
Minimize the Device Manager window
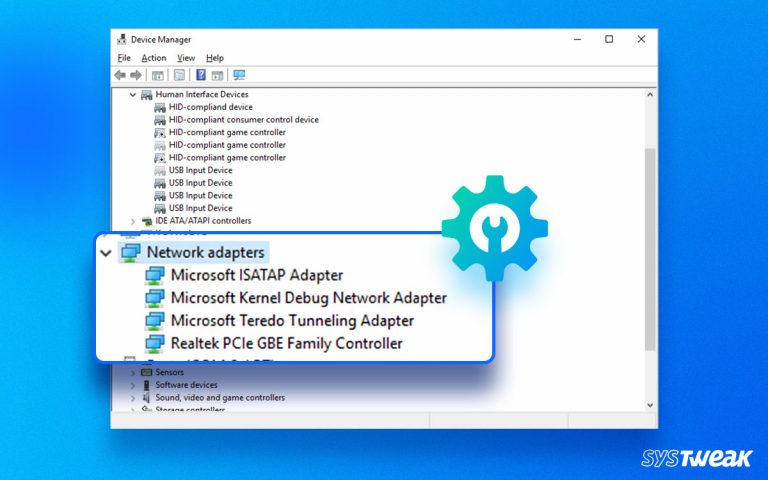[577, 39]
